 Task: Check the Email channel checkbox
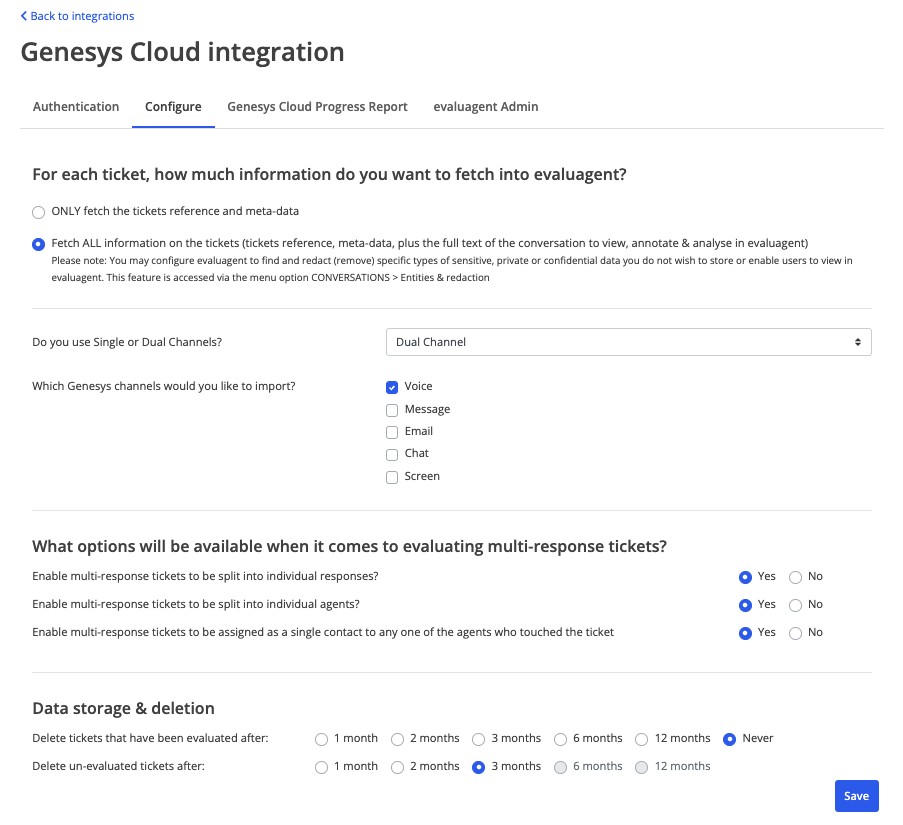392,432
